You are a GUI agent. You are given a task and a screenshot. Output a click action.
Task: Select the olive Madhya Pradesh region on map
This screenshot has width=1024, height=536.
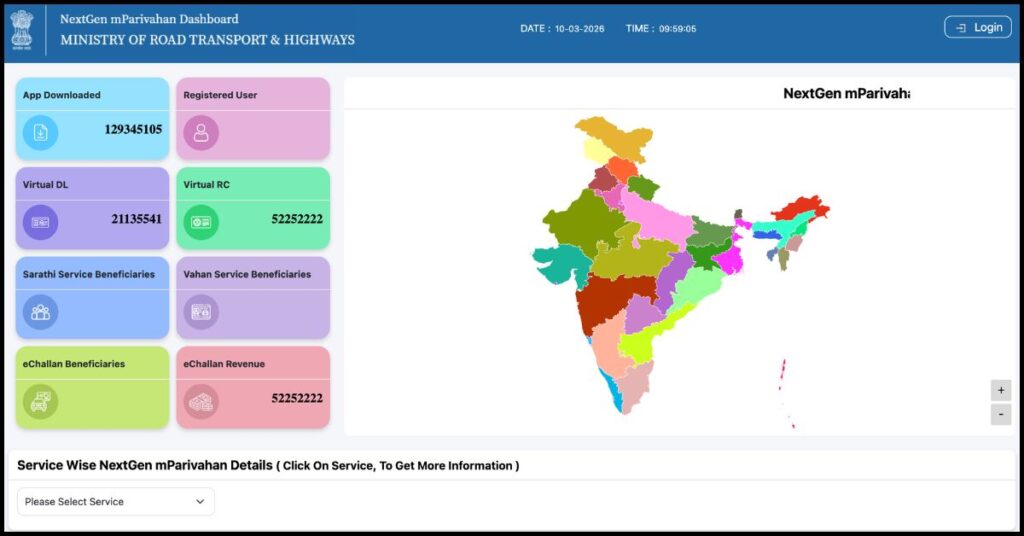tap(630, 256)
